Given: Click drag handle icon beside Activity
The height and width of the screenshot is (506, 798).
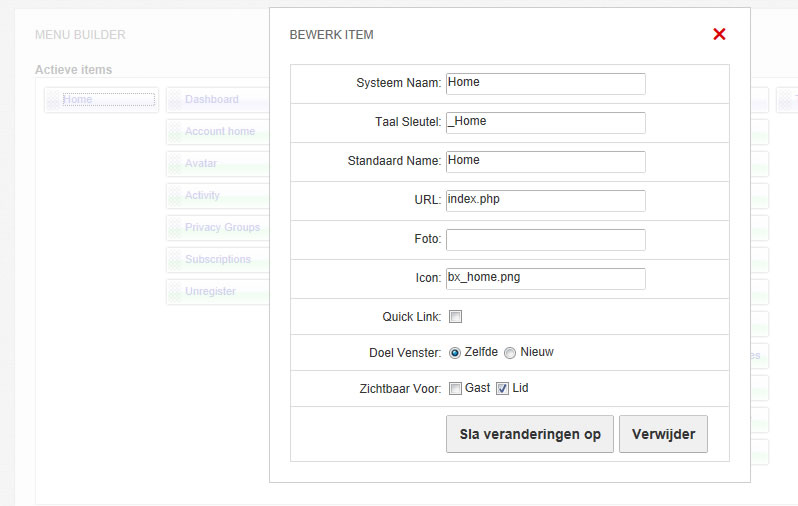Looking at the screenshot, I should (176, 196).
